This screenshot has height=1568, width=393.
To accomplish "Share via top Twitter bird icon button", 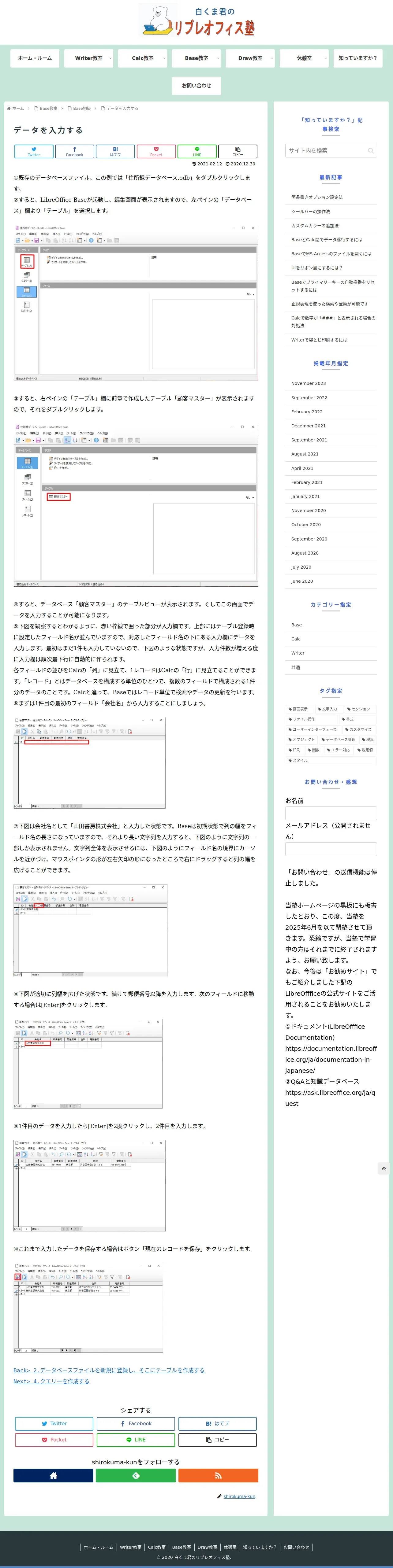I will 33,152.
